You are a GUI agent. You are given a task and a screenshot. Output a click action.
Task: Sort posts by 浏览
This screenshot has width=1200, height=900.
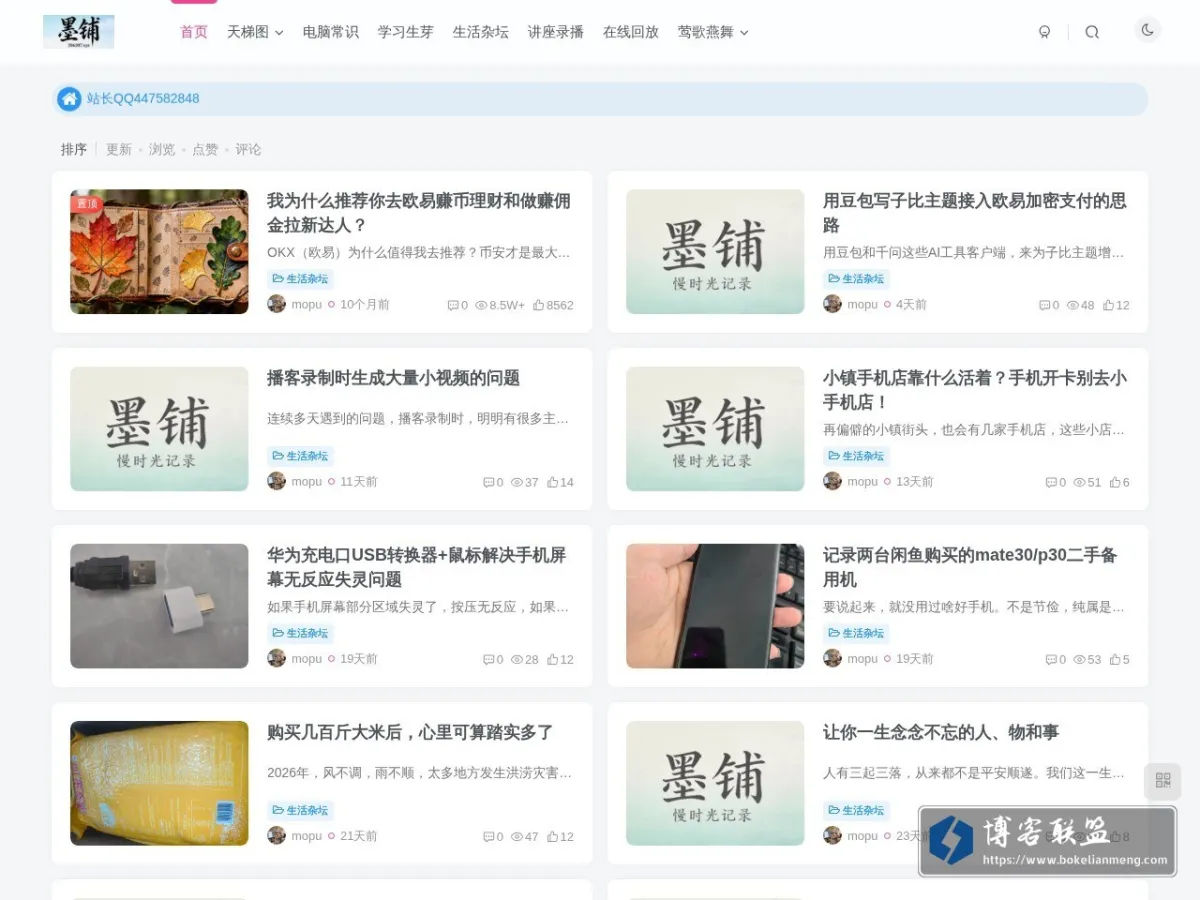pos(162,149)
